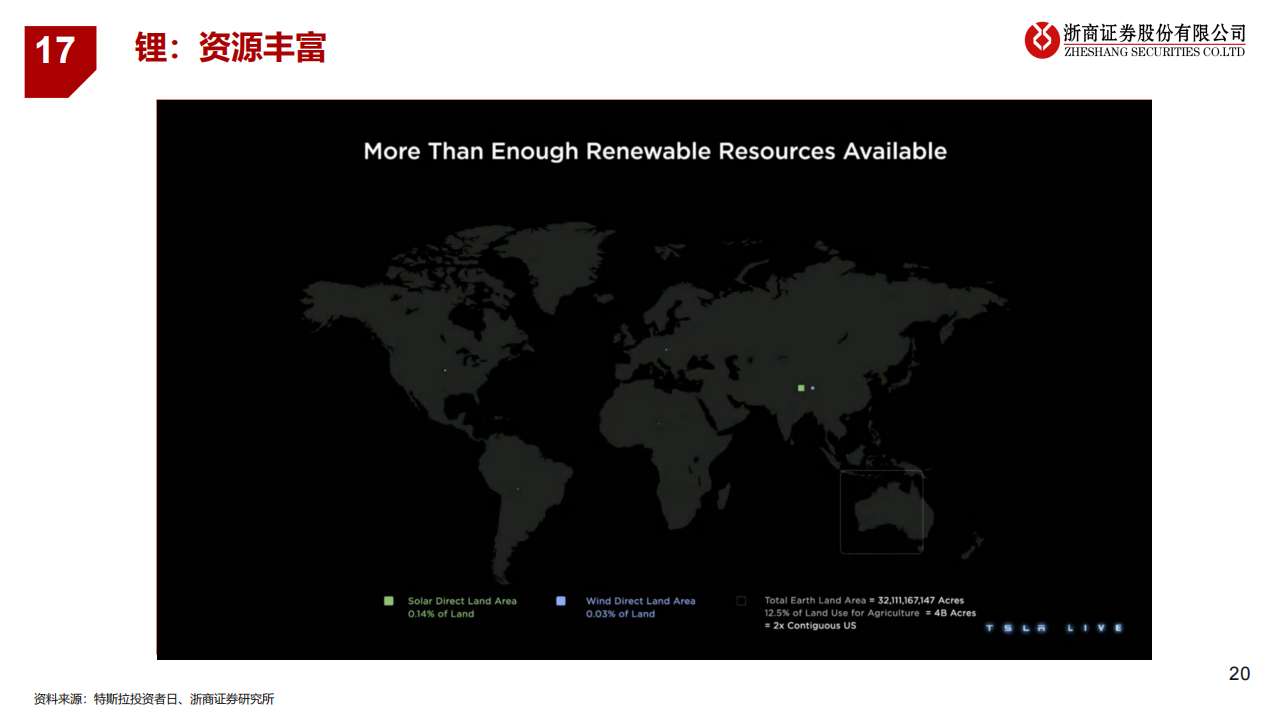Select the red slide number 17 badge
The height and width of the screenshot is (720, 1280).
click(60, 62)
